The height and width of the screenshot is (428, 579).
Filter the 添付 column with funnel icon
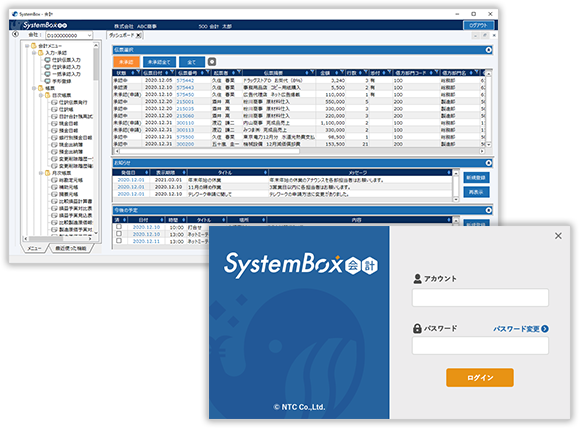pos(389,72)
